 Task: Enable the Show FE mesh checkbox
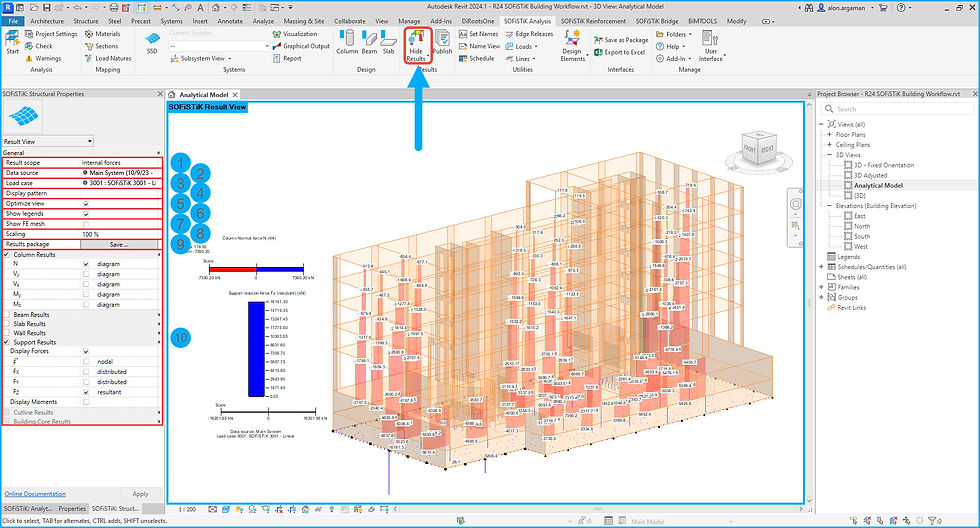click(86, 224)
